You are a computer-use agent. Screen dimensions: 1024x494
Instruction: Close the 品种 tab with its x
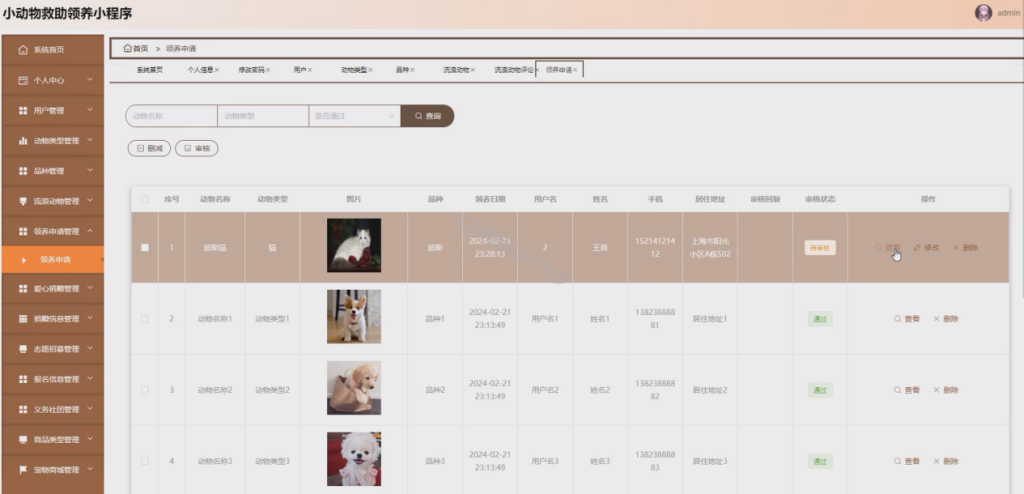[412, 70]
